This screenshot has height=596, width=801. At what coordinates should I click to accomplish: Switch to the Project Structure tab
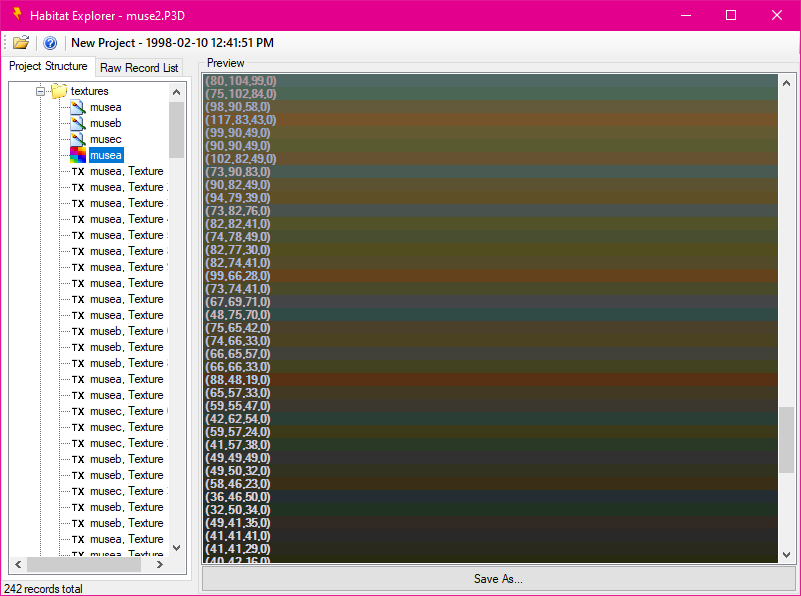click(48, 66)
